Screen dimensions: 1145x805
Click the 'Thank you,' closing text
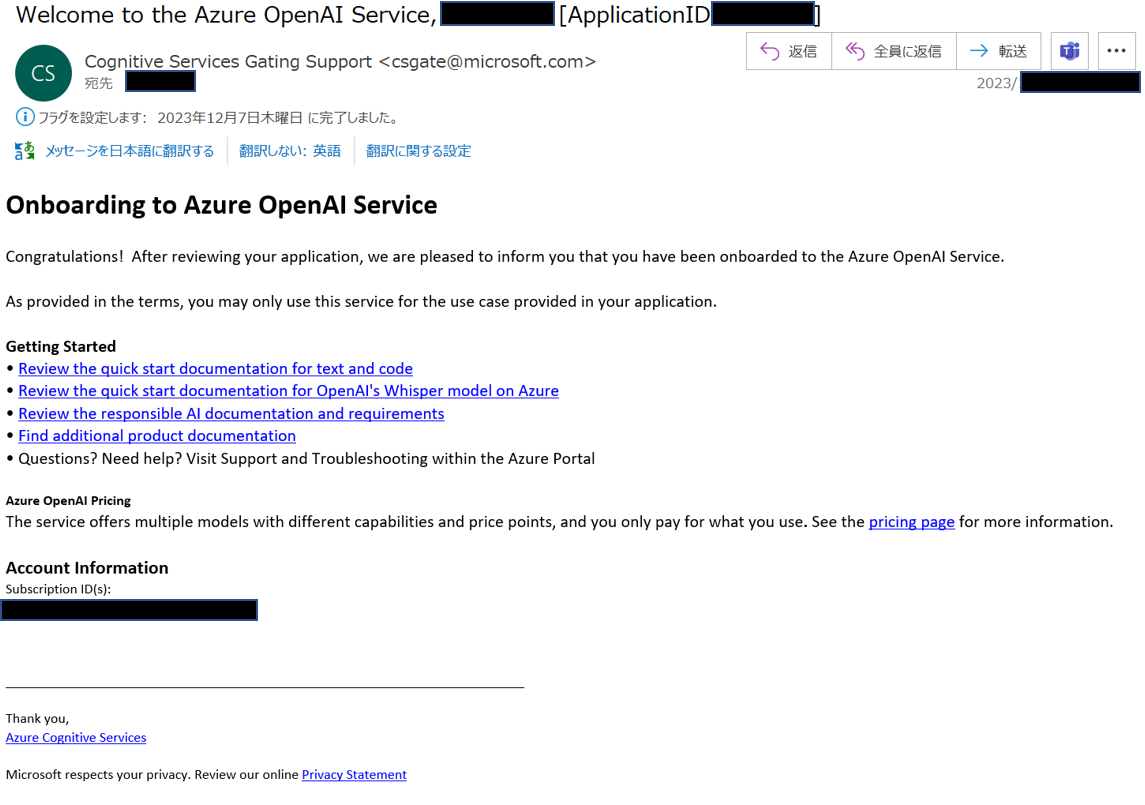pos(37,719)
